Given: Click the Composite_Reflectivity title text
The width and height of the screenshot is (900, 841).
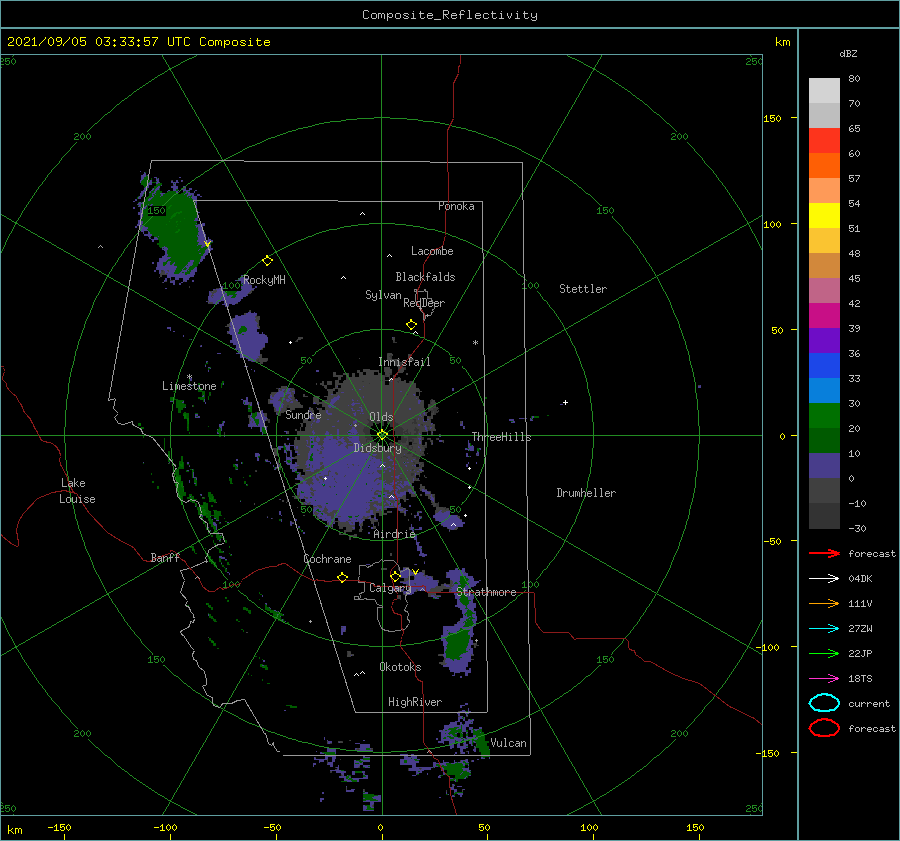Looking at the screenshot, I should 449,15.
